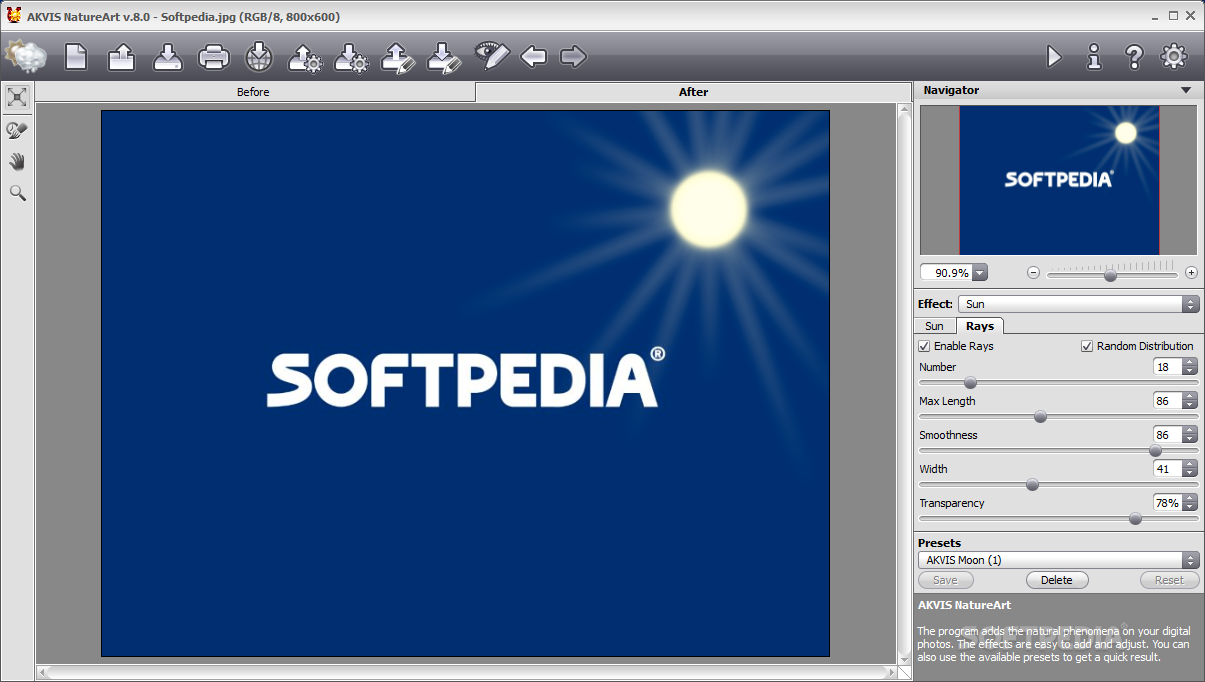
Task: Click the Smoothness slider track
Action: point(1058,450)
